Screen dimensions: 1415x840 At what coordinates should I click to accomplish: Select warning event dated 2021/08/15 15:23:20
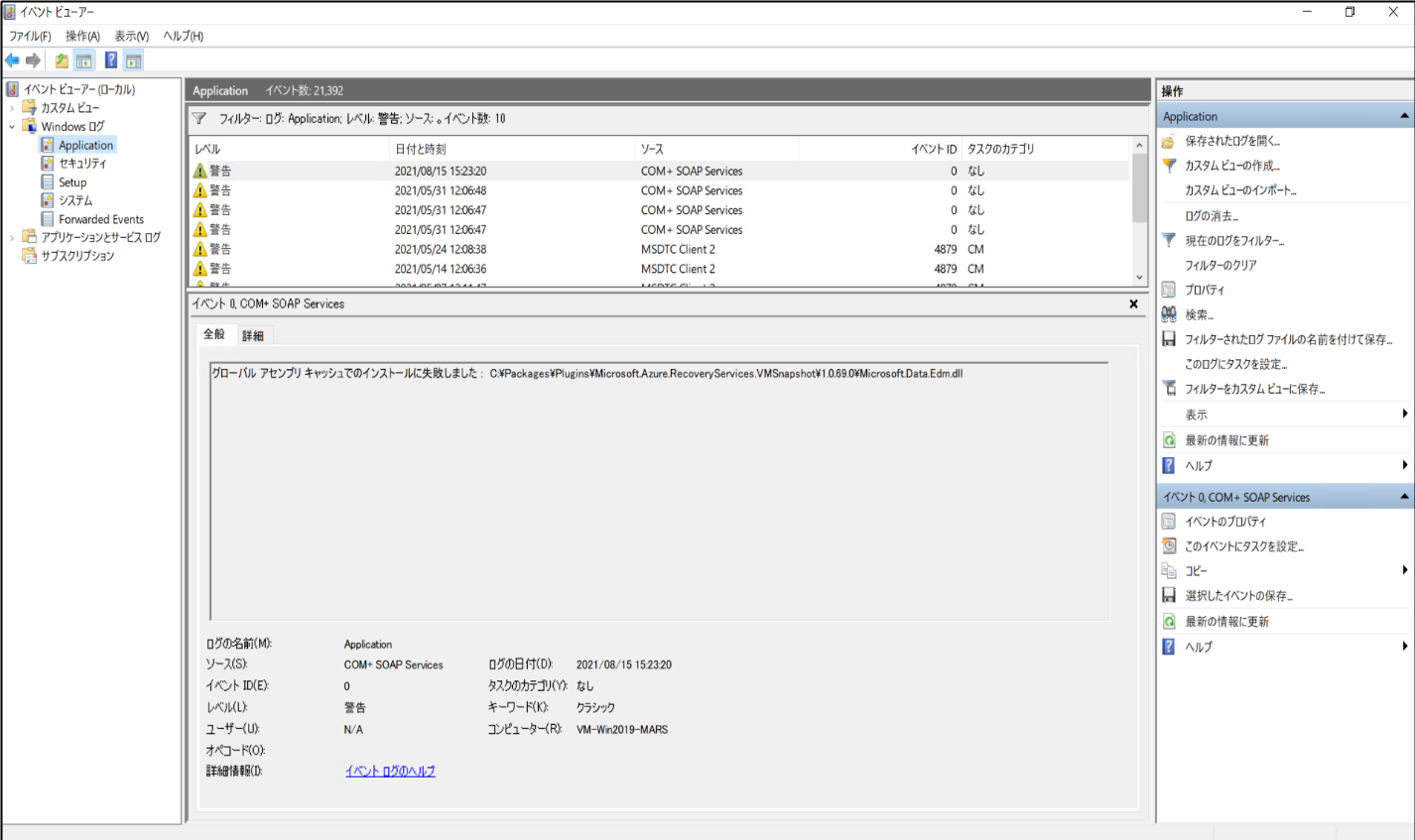click(660, 171)
